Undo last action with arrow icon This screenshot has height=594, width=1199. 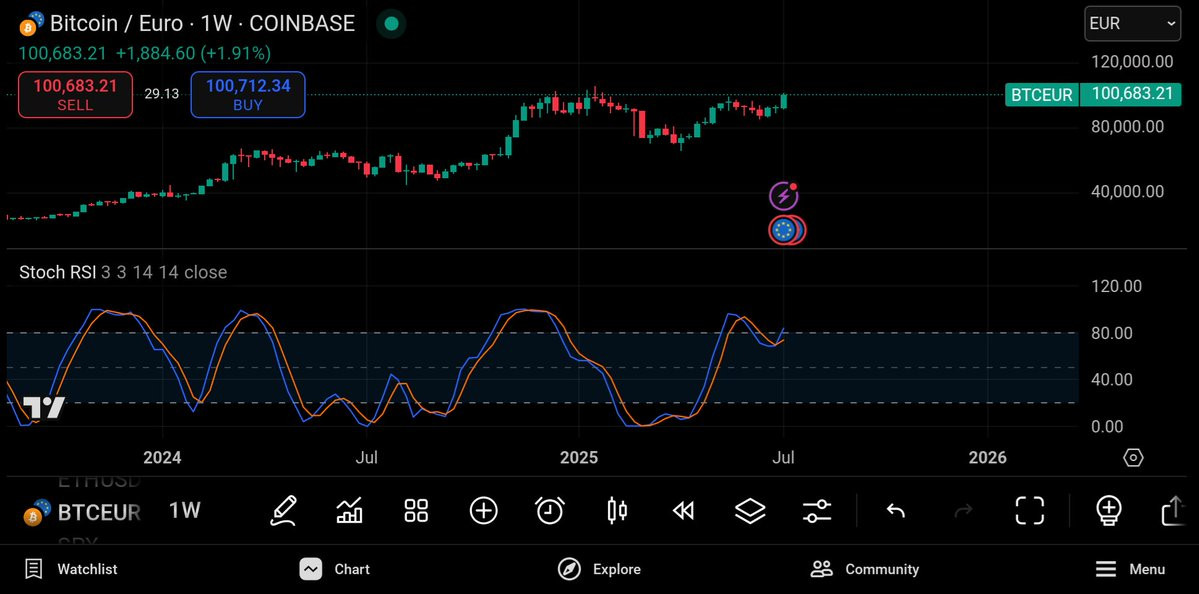[x=895, y=510]
